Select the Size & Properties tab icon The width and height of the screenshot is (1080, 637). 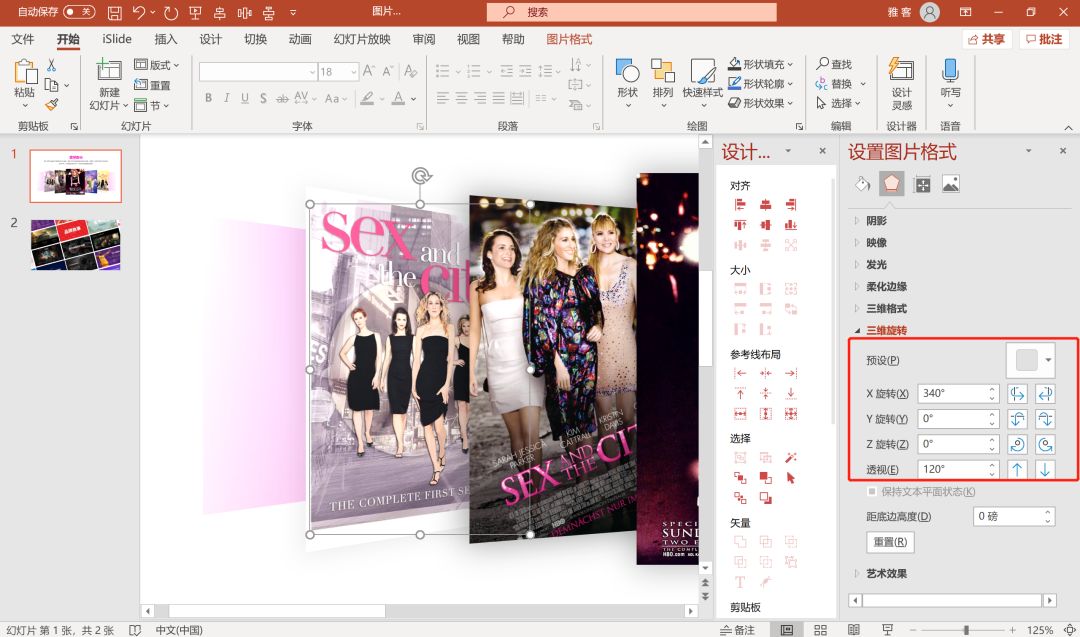click(922, 184)
